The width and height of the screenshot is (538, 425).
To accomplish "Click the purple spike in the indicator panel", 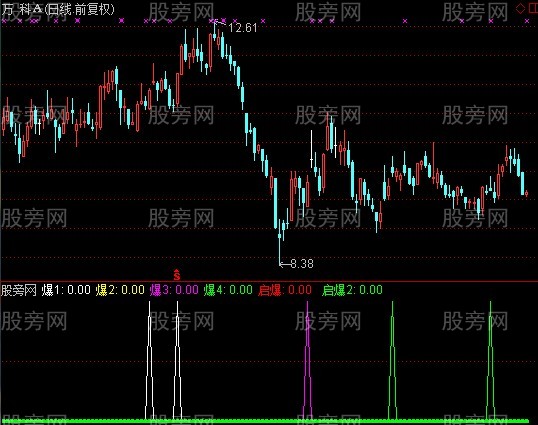I will pyautogui.click(x=307, y=360).
